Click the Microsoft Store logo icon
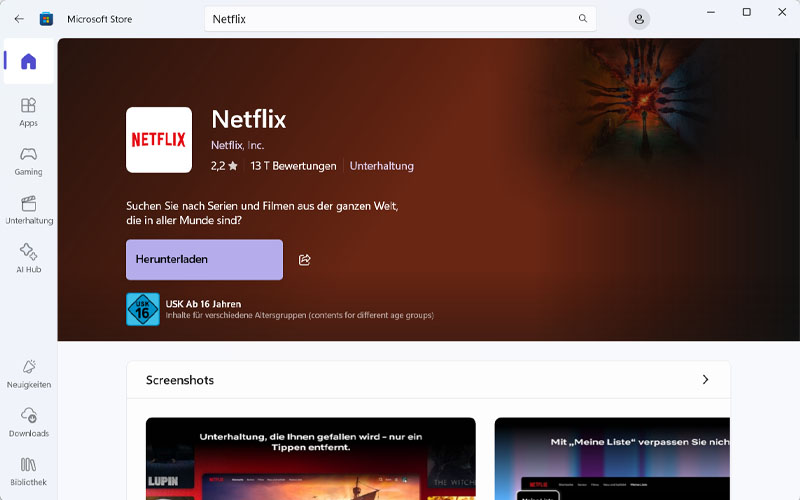The image size is (800, 500). point(46,19)
